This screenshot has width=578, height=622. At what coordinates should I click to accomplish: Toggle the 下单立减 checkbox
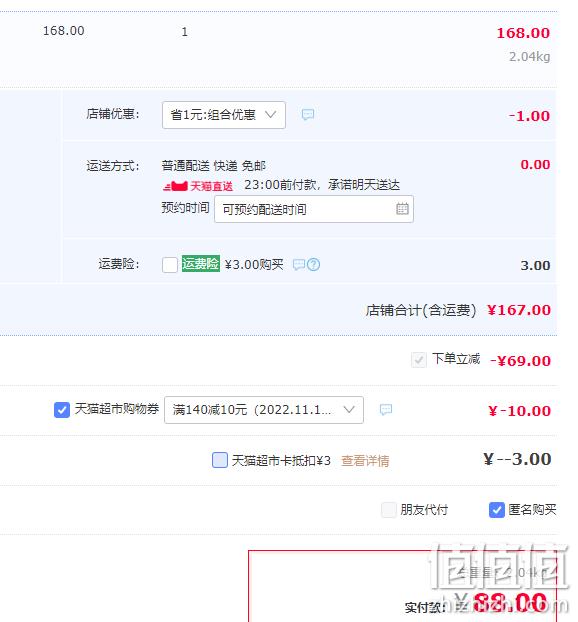point(419,360)
